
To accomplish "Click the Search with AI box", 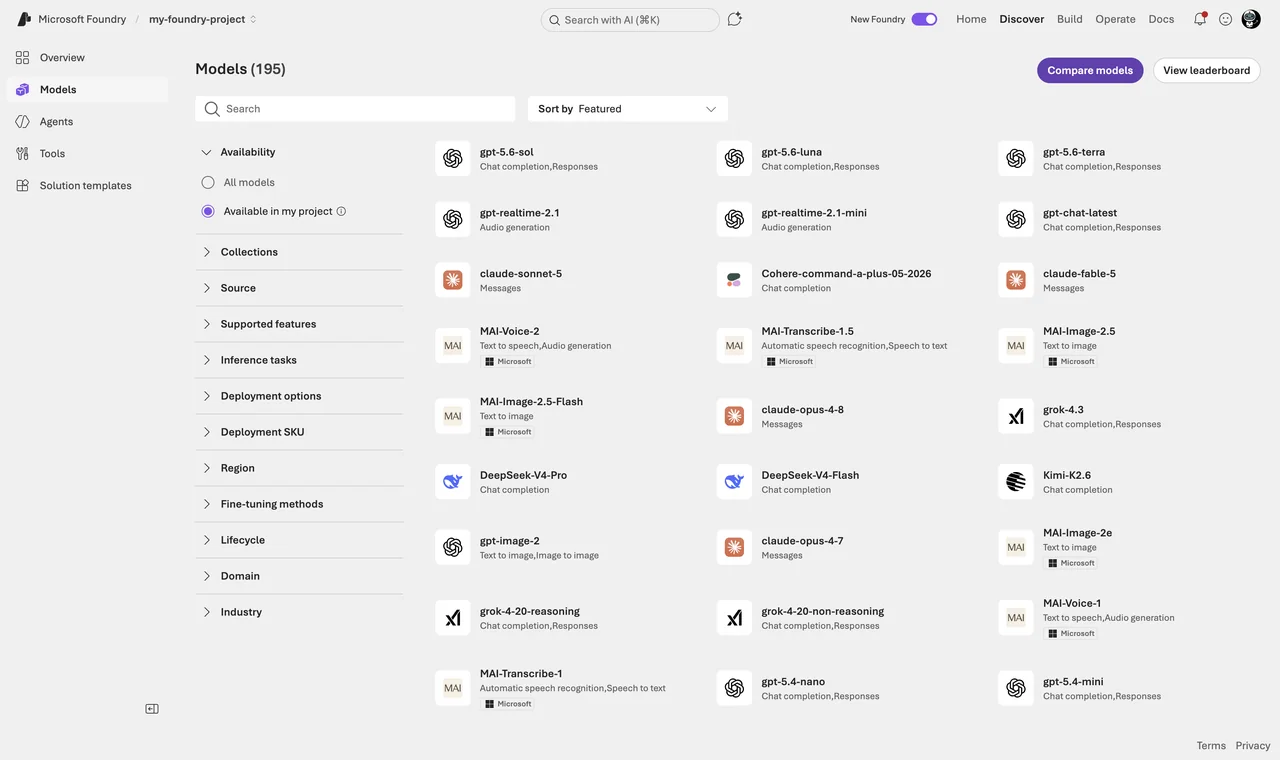I will click(x=630, y=20).
